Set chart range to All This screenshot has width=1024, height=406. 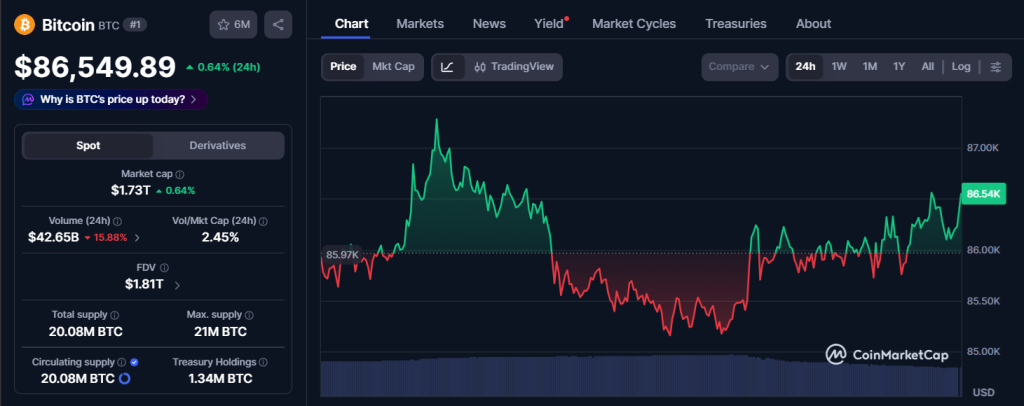(927, 67)
